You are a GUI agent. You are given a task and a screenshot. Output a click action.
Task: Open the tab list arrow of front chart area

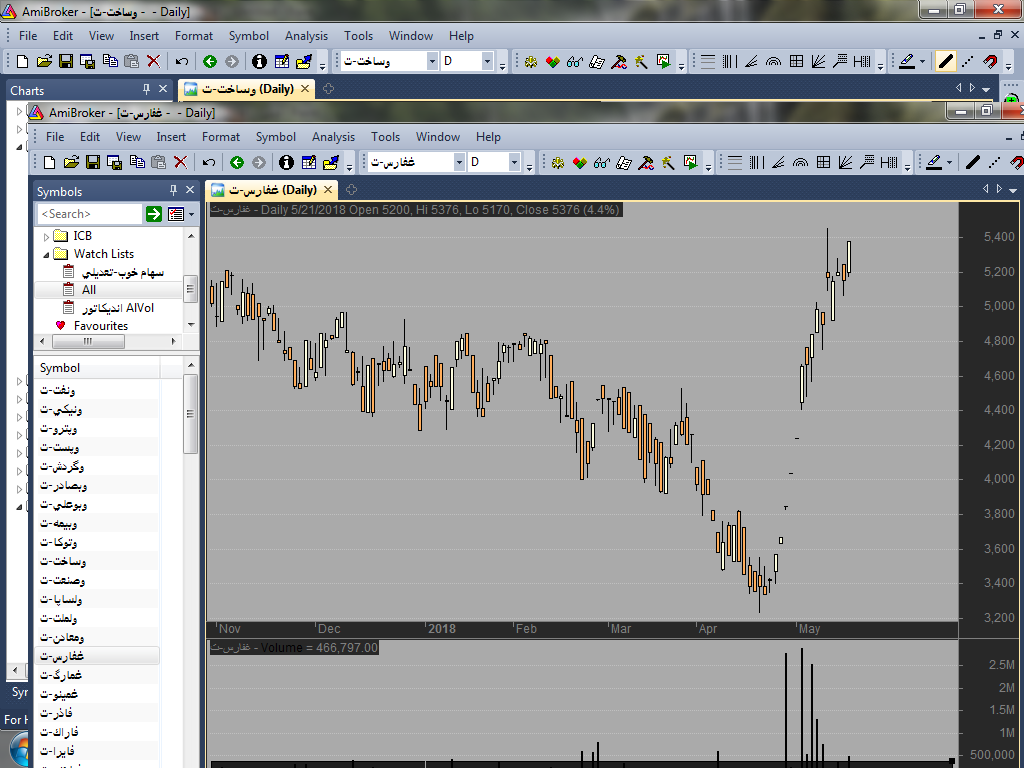tap(1013, 190)
